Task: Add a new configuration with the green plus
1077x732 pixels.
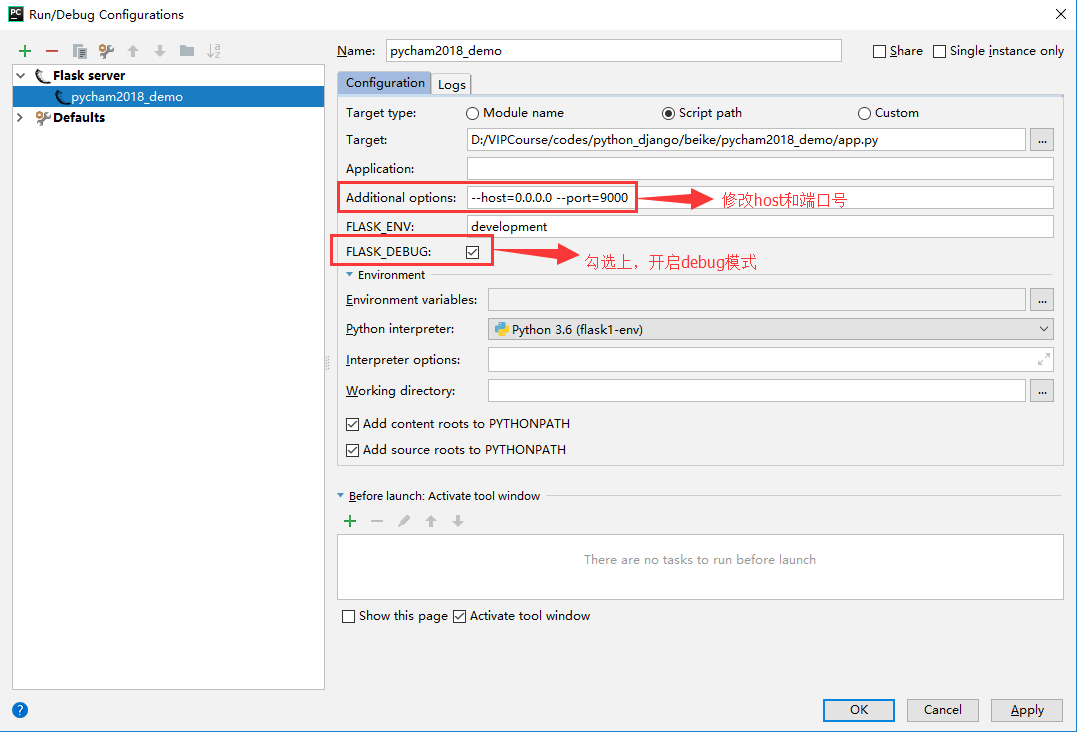Action: pyautogui.click(x=25, y=51)
